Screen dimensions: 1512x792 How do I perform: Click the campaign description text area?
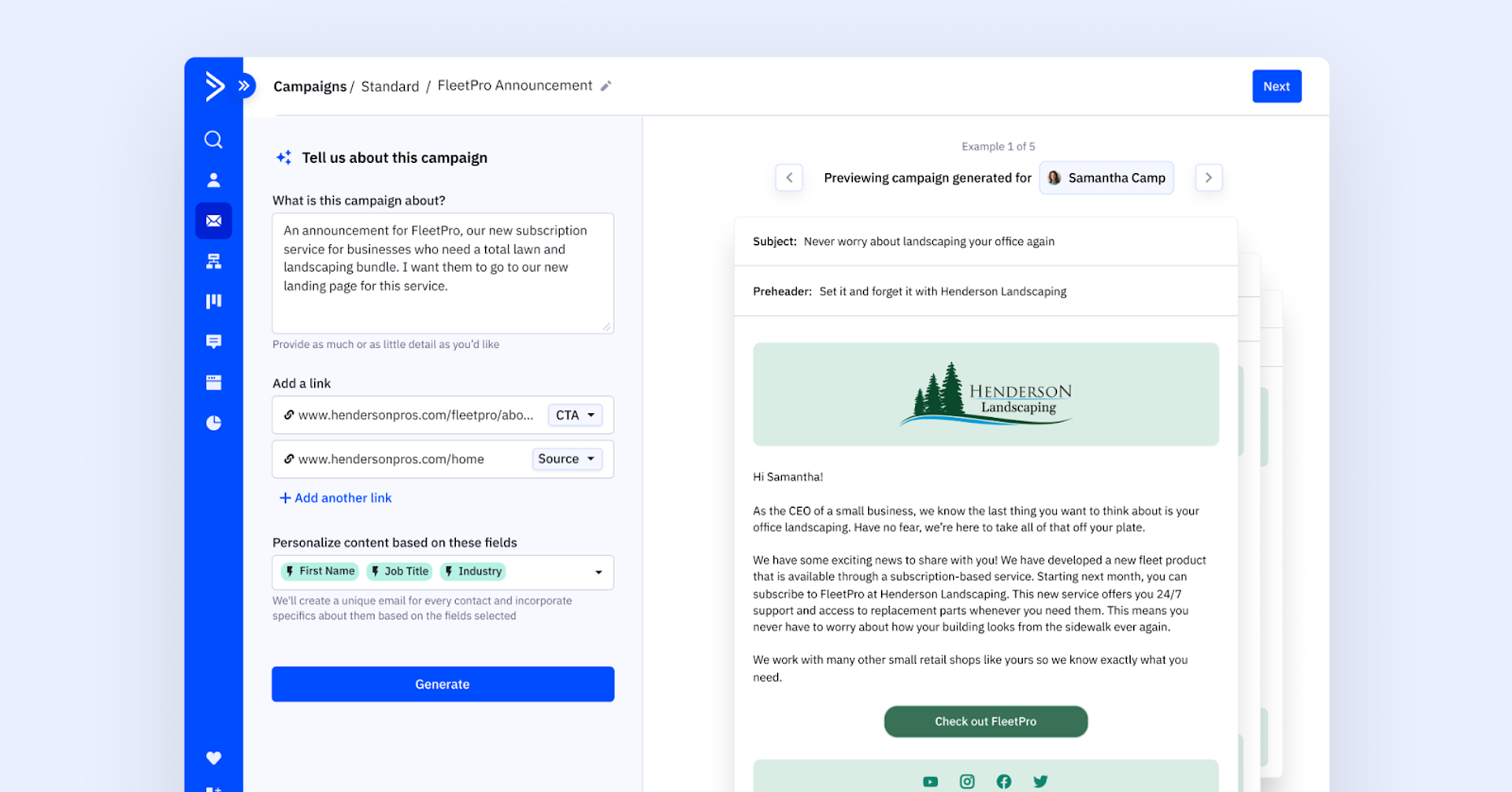coord(443,273)
